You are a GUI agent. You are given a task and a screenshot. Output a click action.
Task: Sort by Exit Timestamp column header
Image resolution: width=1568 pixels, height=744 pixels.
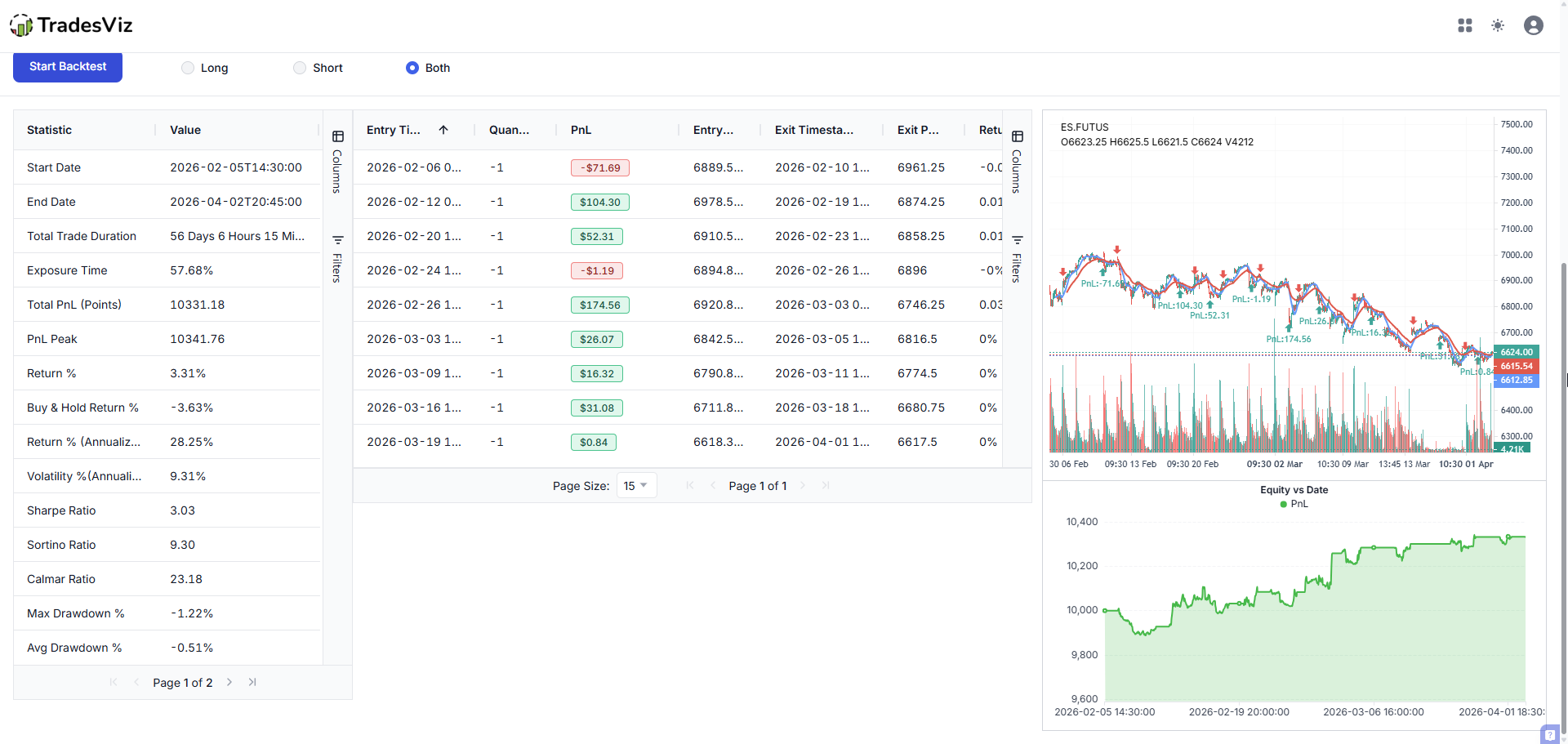tap(813, 130)
